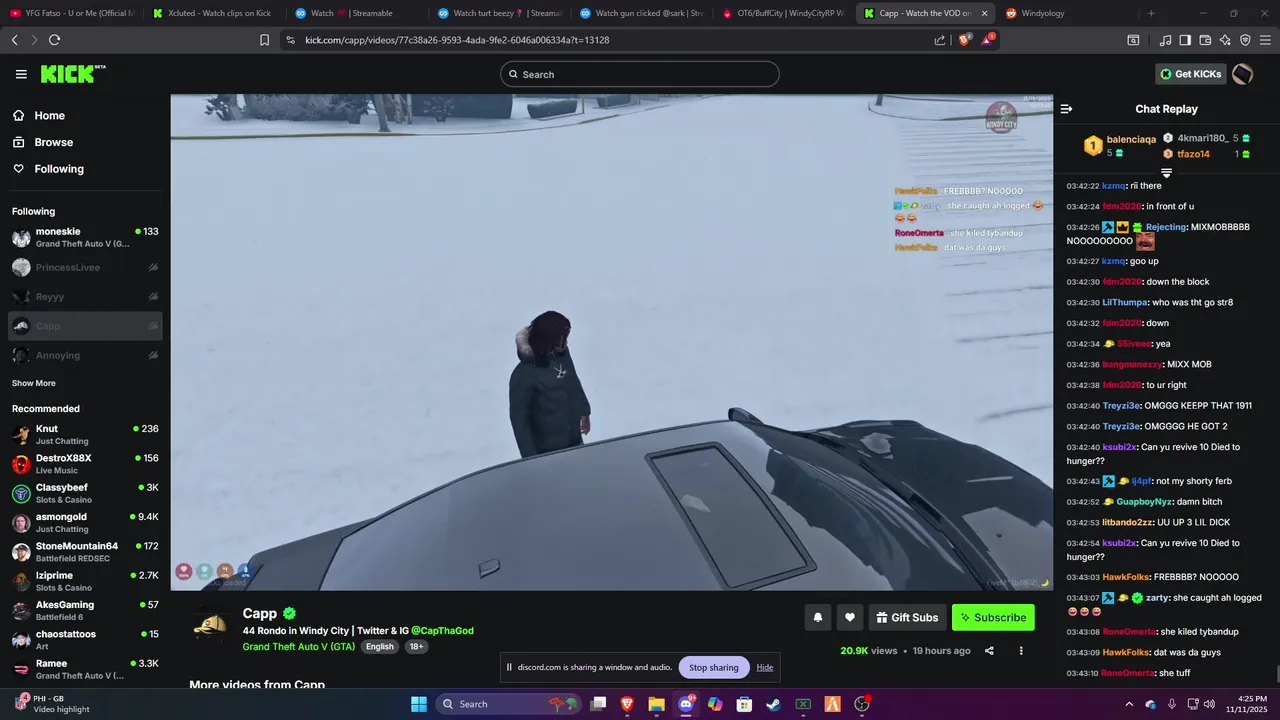This screenshot has height=720, width=1280.
Task: Switch to Xcluted Watch clips on Kick tab
Action: 212,13
